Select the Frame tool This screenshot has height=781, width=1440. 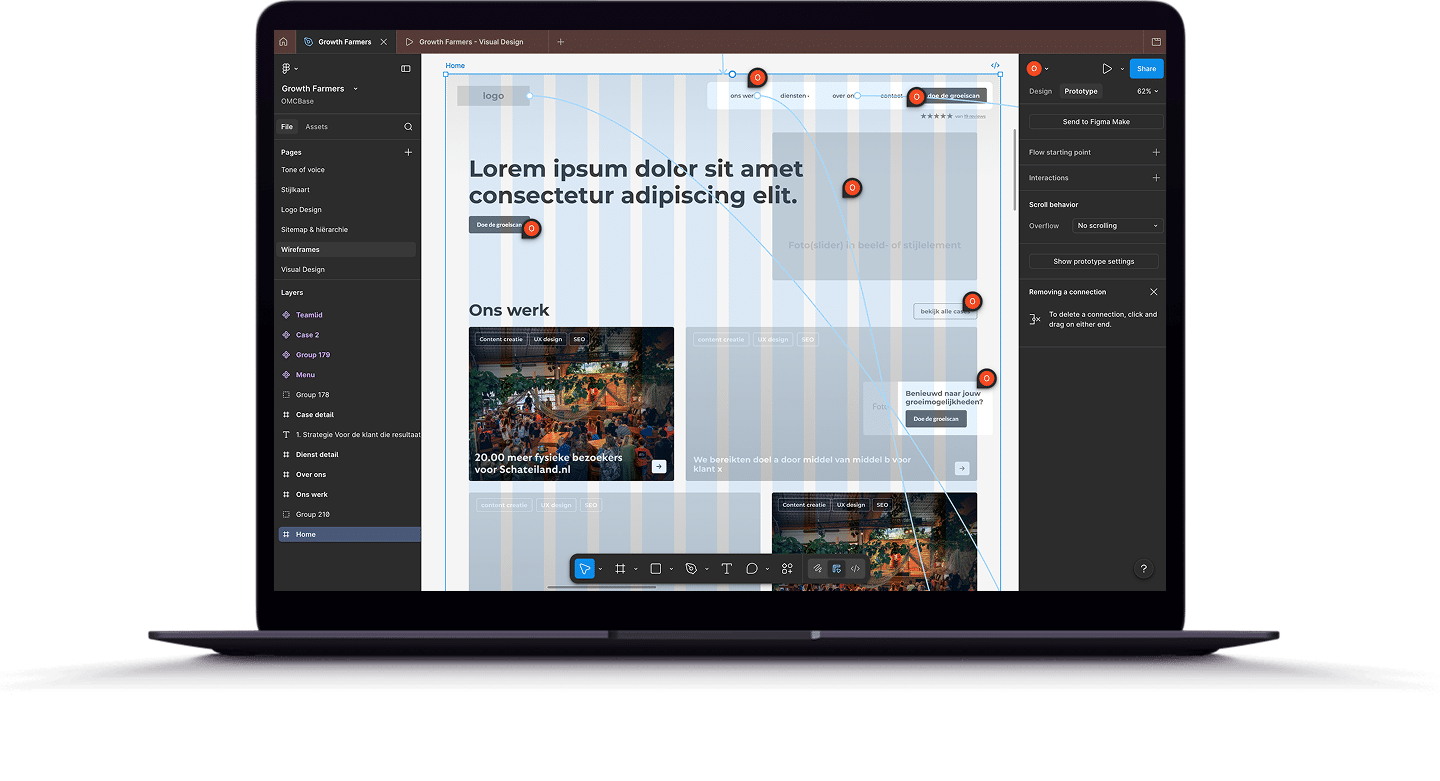pos(620,569)
